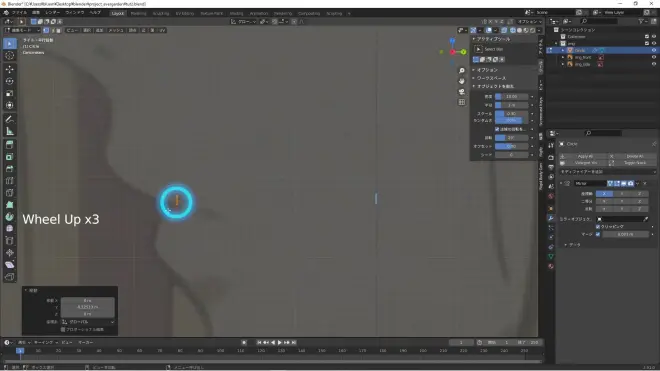Toggle the 法線で回転 checkbox in the sidebar
The width and height of the screenshot is (660, 371).
click(x=497, y=129)
